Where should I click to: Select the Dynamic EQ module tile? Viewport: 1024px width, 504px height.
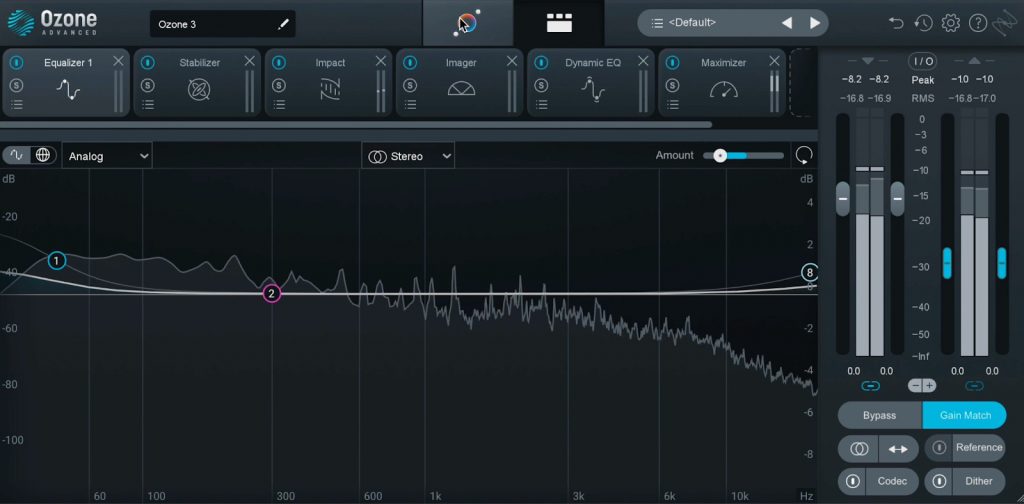(x=591, y=82)
